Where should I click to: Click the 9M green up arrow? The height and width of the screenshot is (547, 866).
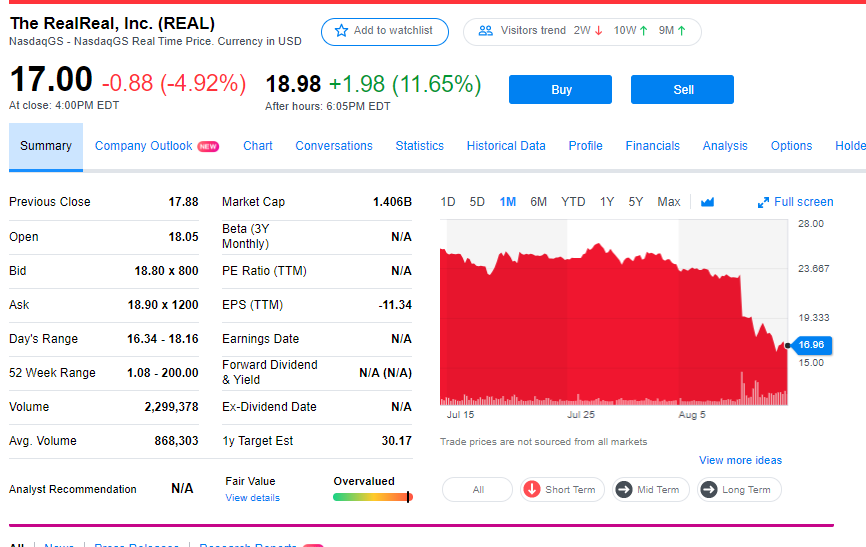(682, 31)
